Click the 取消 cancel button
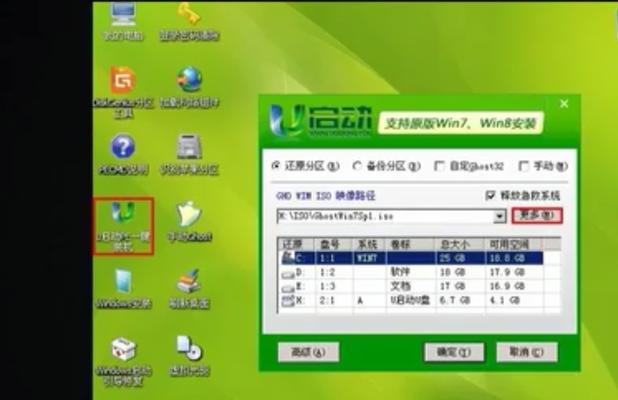 527,352
